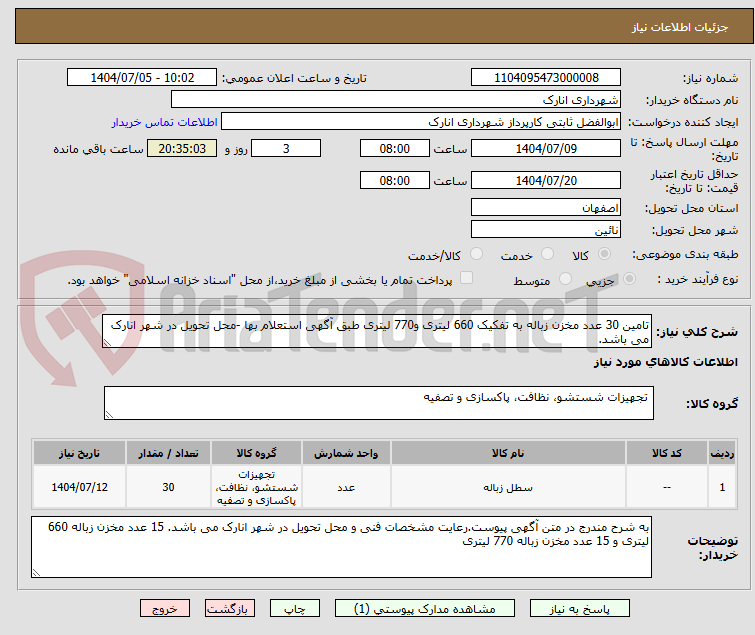This screenshot has width=755, height=635.
Task: Click the پاسخ به نیاز button
Action: click(x=580, y=609)
